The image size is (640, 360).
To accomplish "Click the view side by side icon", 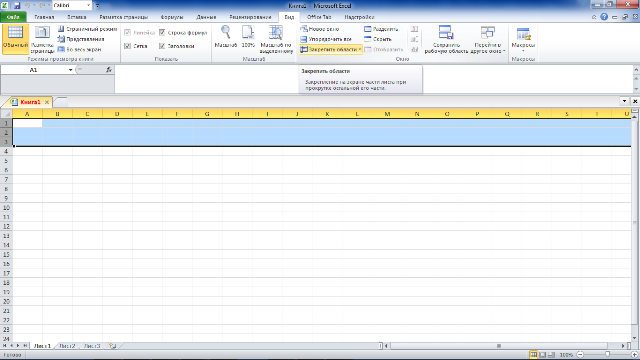I will [415, 29].
